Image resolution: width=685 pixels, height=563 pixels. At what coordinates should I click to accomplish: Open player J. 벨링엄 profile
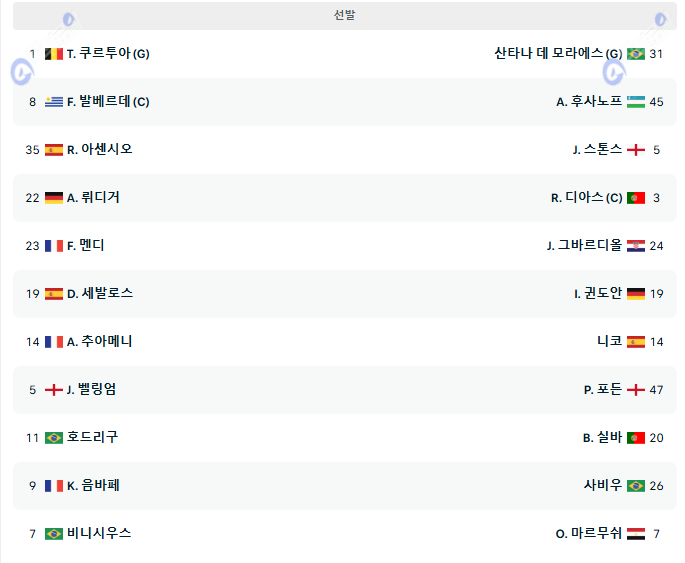pyautogui.click(x=91, y=390)
